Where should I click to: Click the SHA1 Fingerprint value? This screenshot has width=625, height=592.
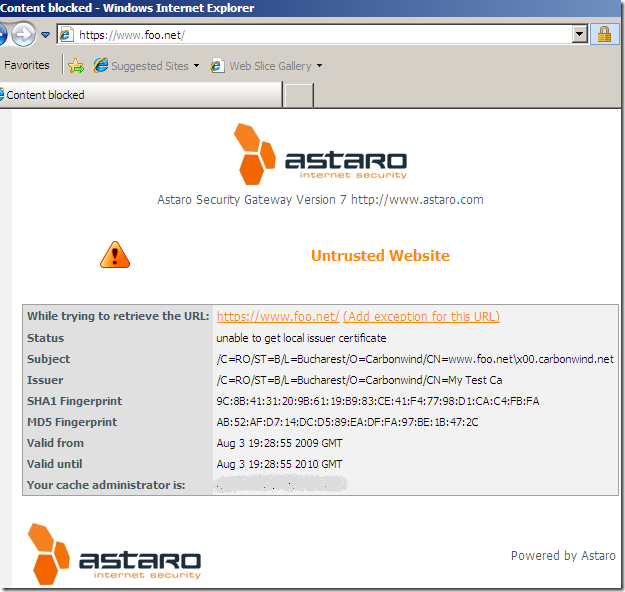tap(377, 401)
